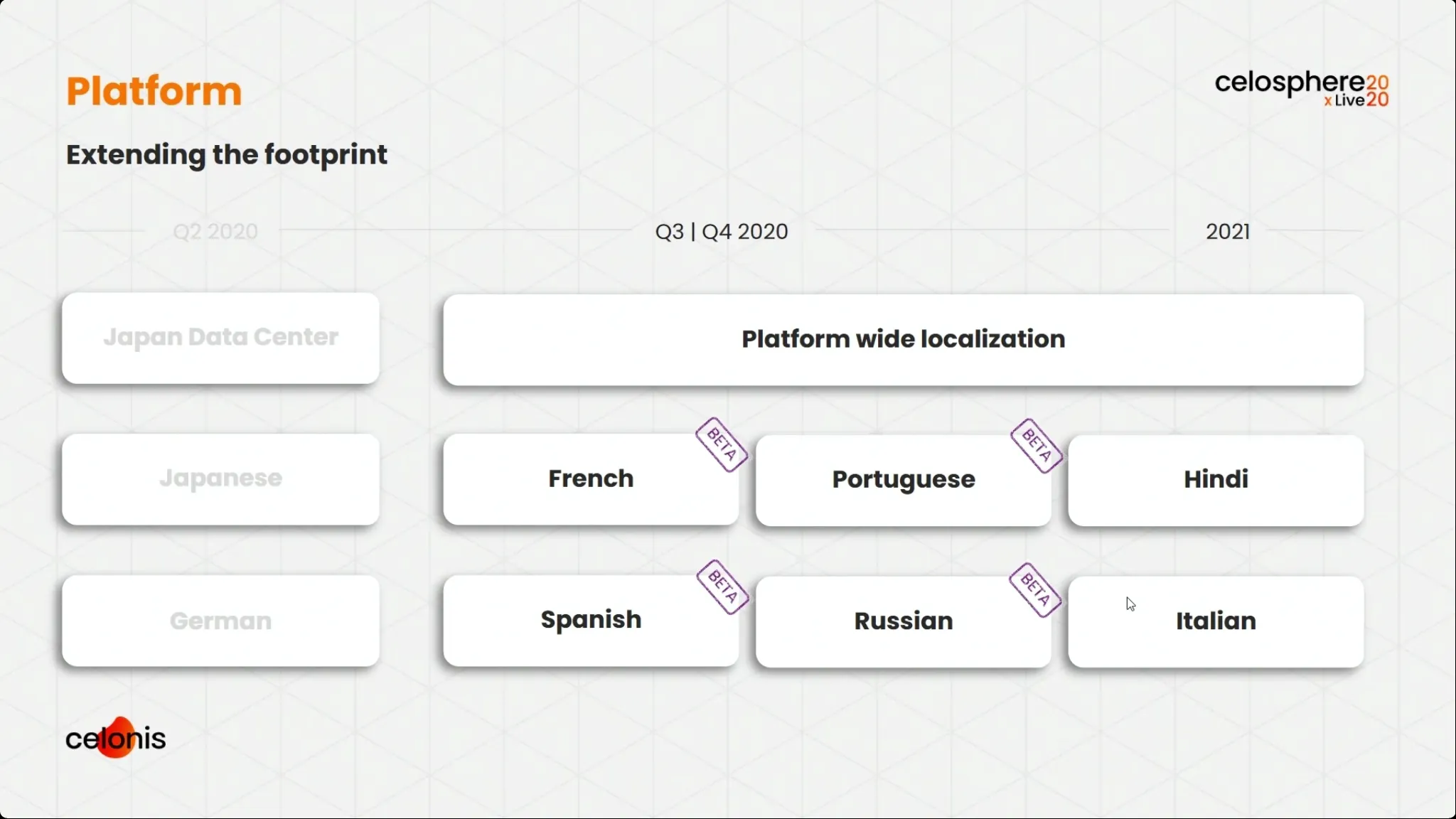This screenshot has width=1456, height=819.
Task: Click the faded Japanese card
Action: pyautogui.click(x=220, y=479)
